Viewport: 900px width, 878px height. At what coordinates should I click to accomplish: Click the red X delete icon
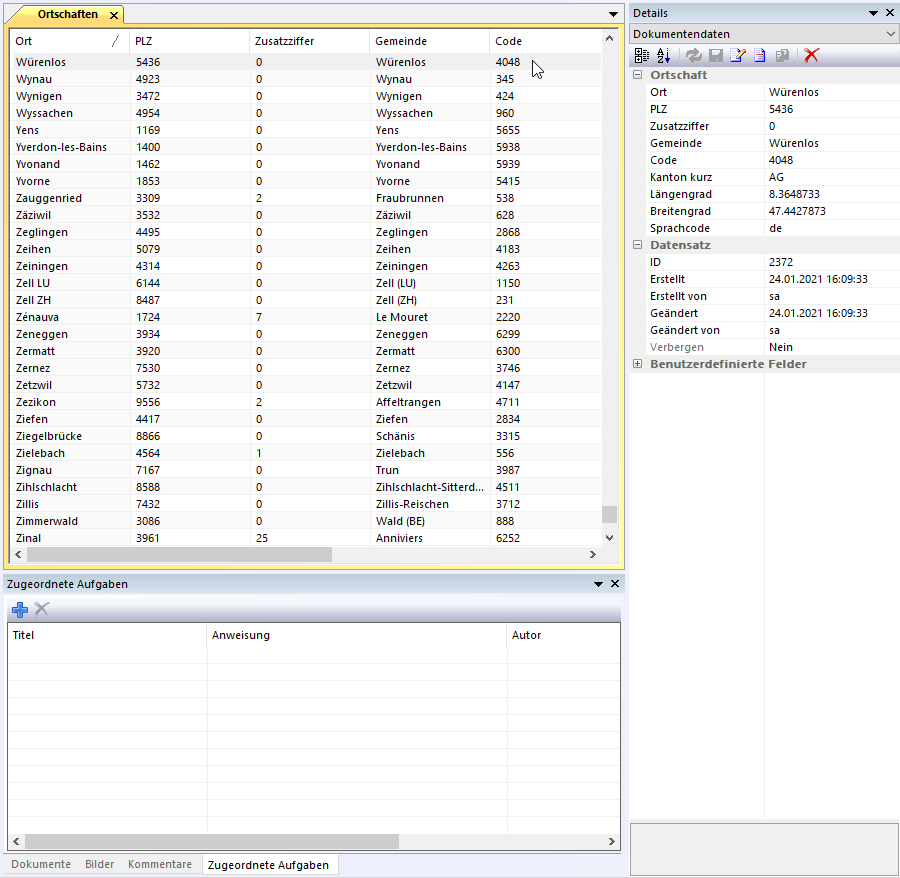click(811, 56)
